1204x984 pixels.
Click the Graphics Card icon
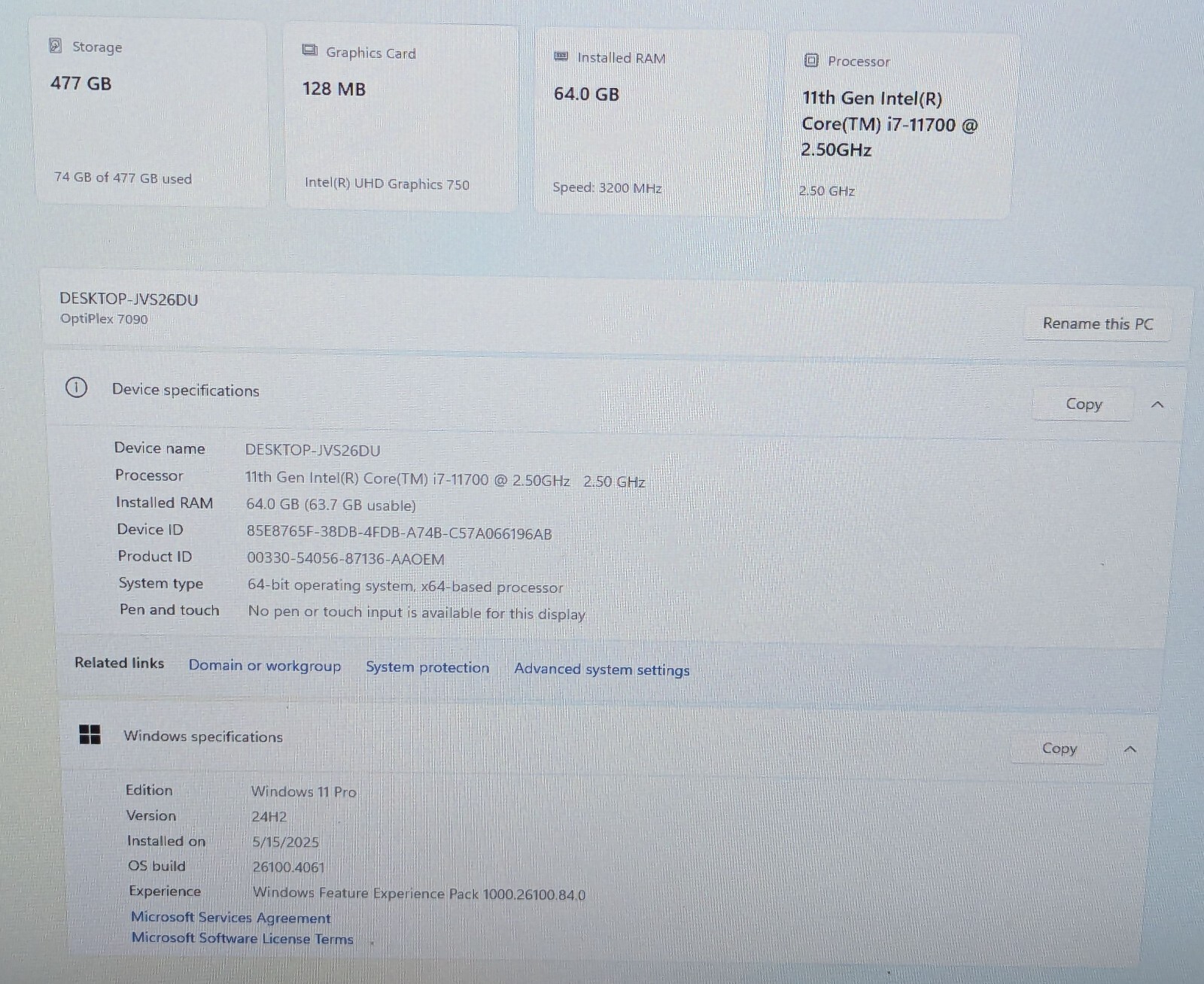coord(309,50)
